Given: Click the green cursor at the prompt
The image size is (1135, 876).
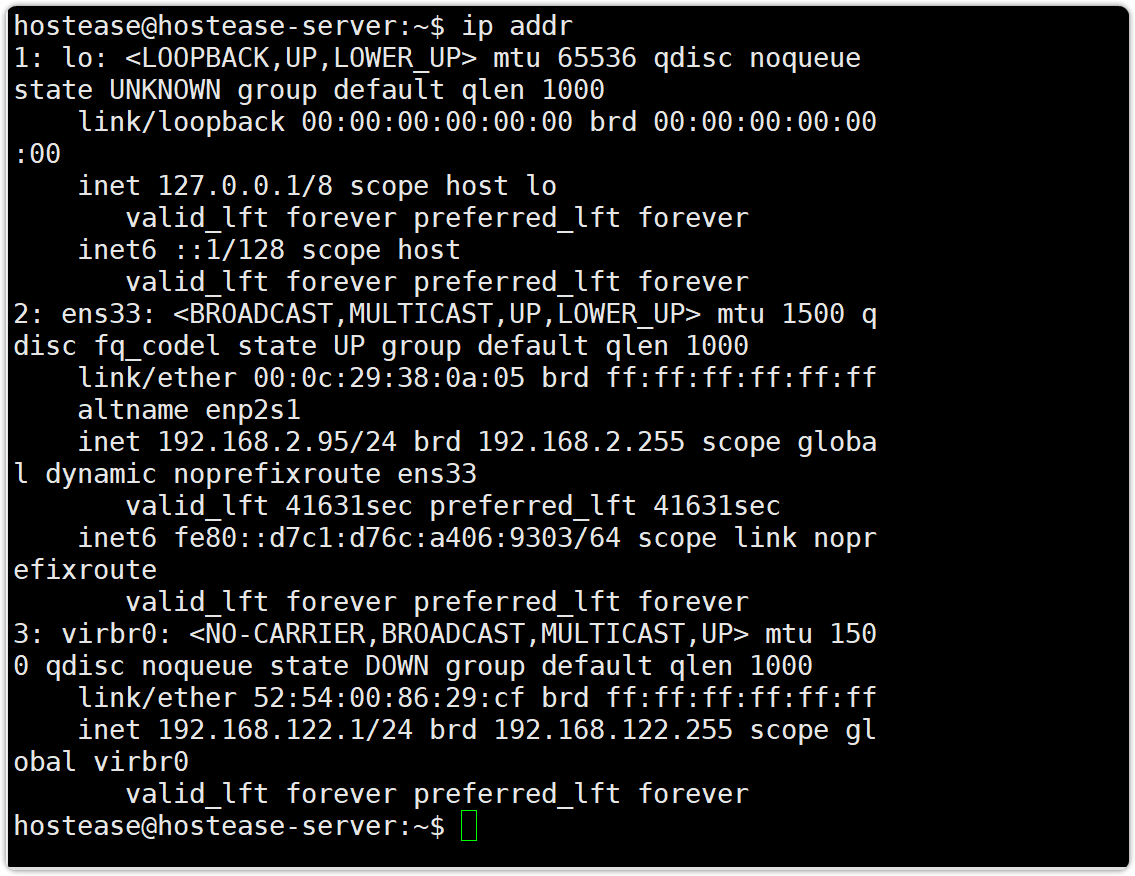Looking at the screenshot, I should click(469, 827).
